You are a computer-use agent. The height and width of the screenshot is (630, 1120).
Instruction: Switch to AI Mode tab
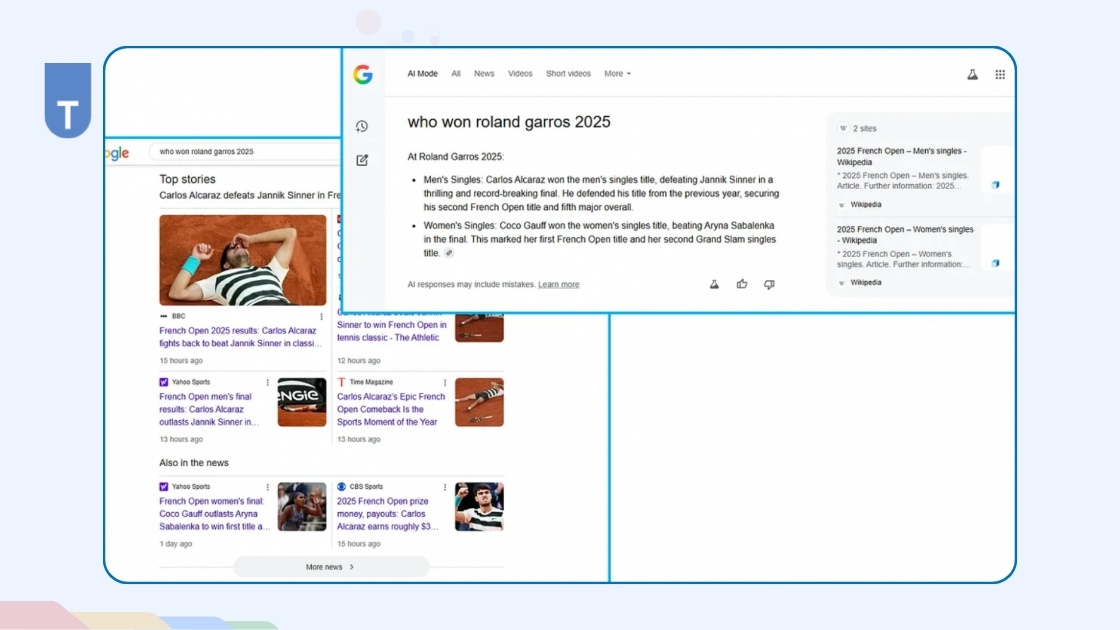(x=422, y=74)
